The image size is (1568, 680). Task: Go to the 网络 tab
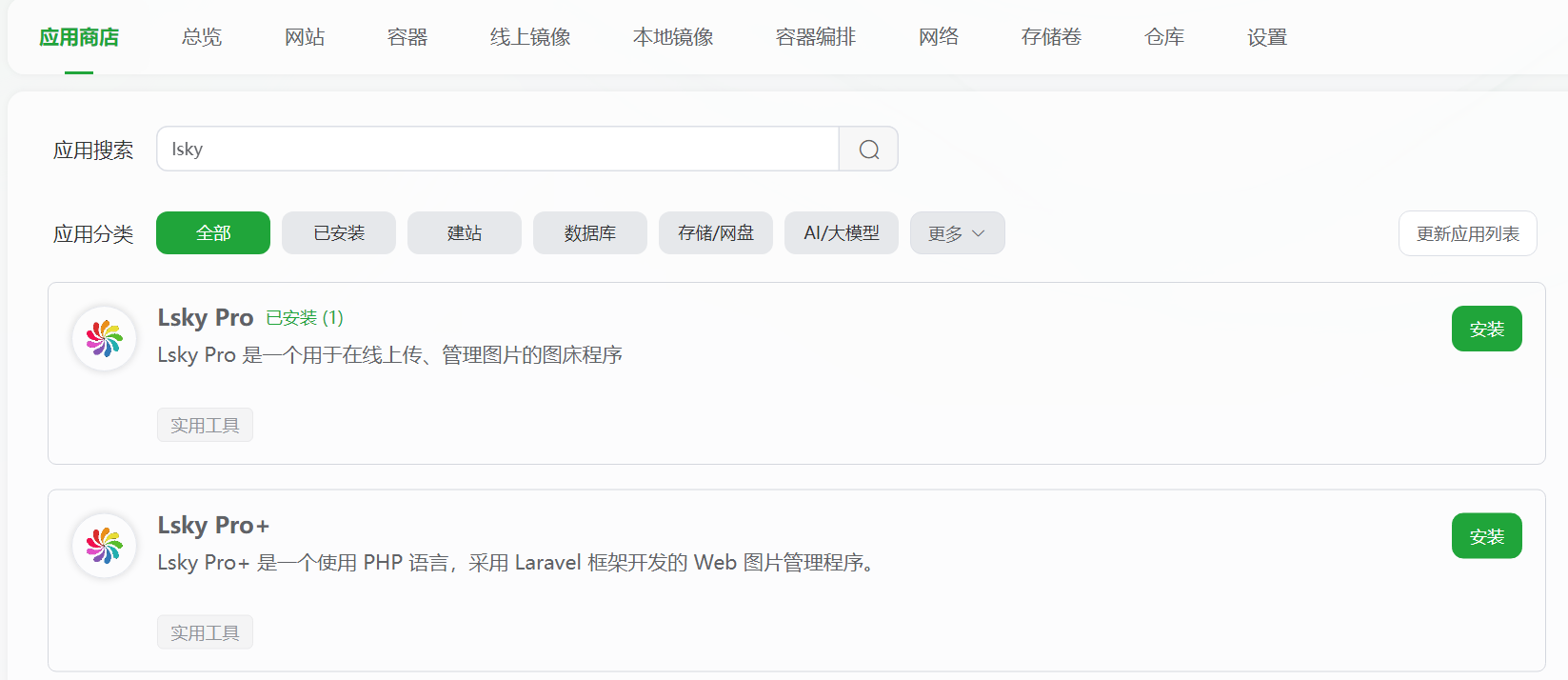tap(939, 37)
